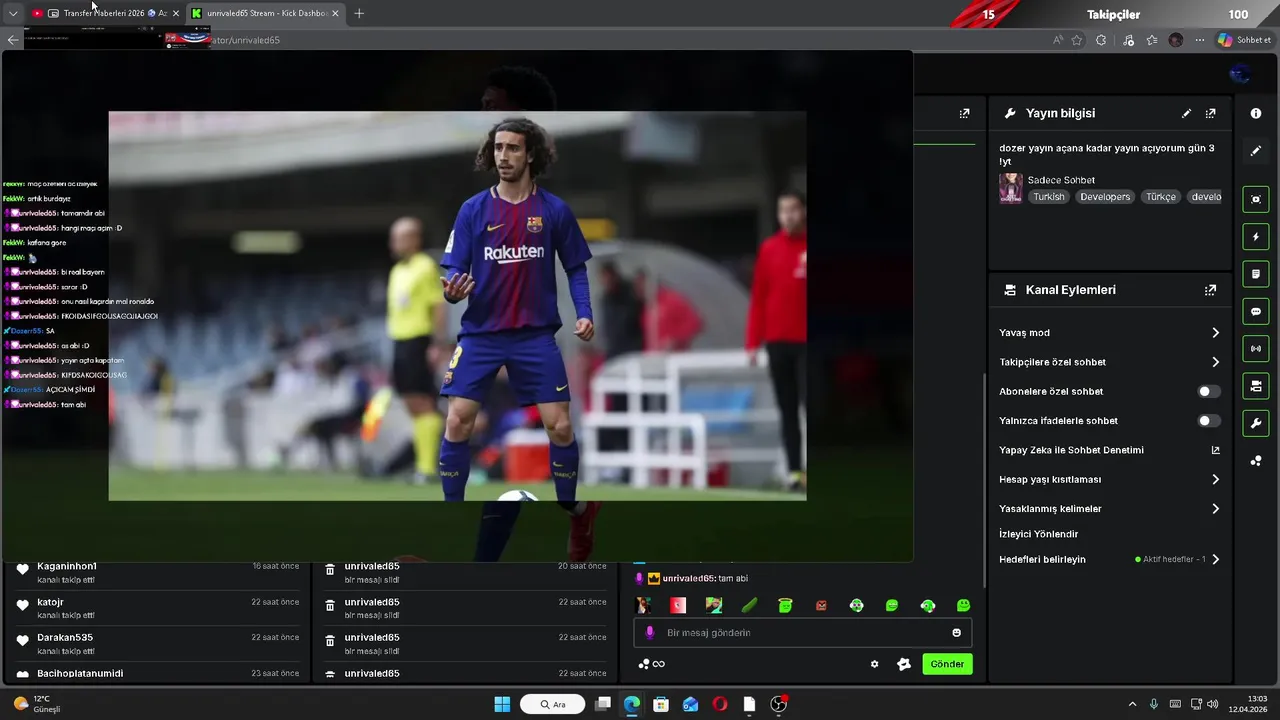The width and height of the screenshot is (1280, 720).
Task: Expand Hesap yaşı kısıtlaması options
Action: [x=1216, y=480]
